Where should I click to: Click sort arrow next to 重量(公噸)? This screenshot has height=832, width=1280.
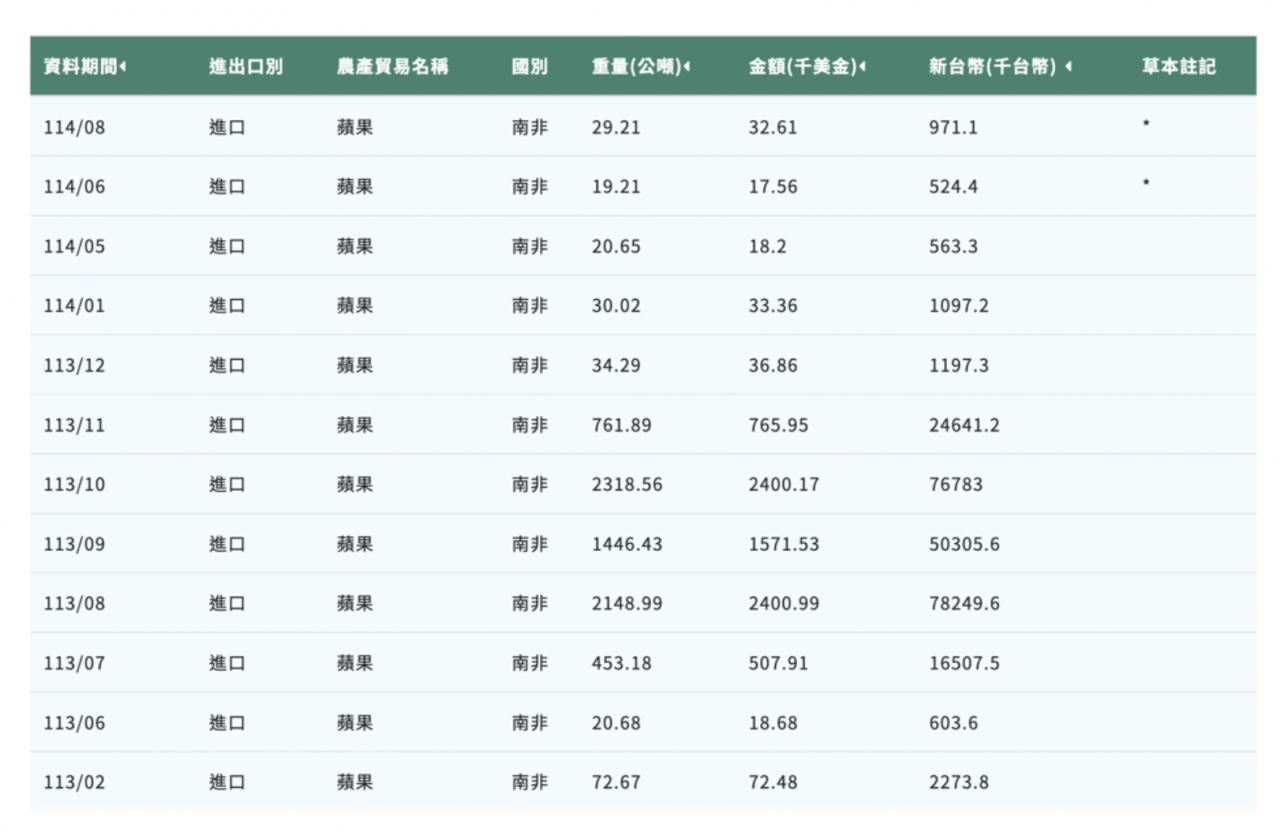(687, 67)
